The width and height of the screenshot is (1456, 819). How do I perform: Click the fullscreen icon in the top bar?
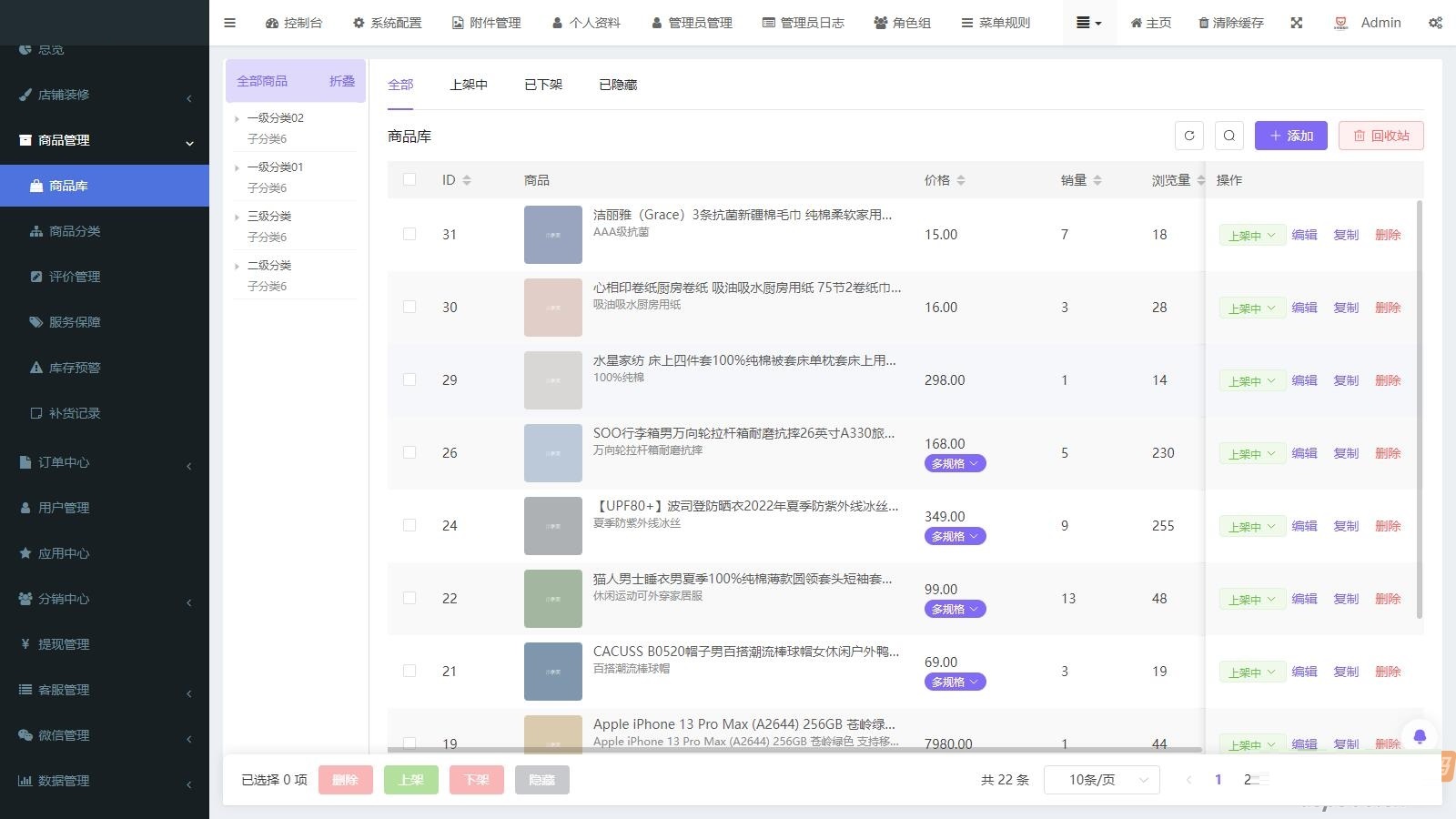(1296, 23)
